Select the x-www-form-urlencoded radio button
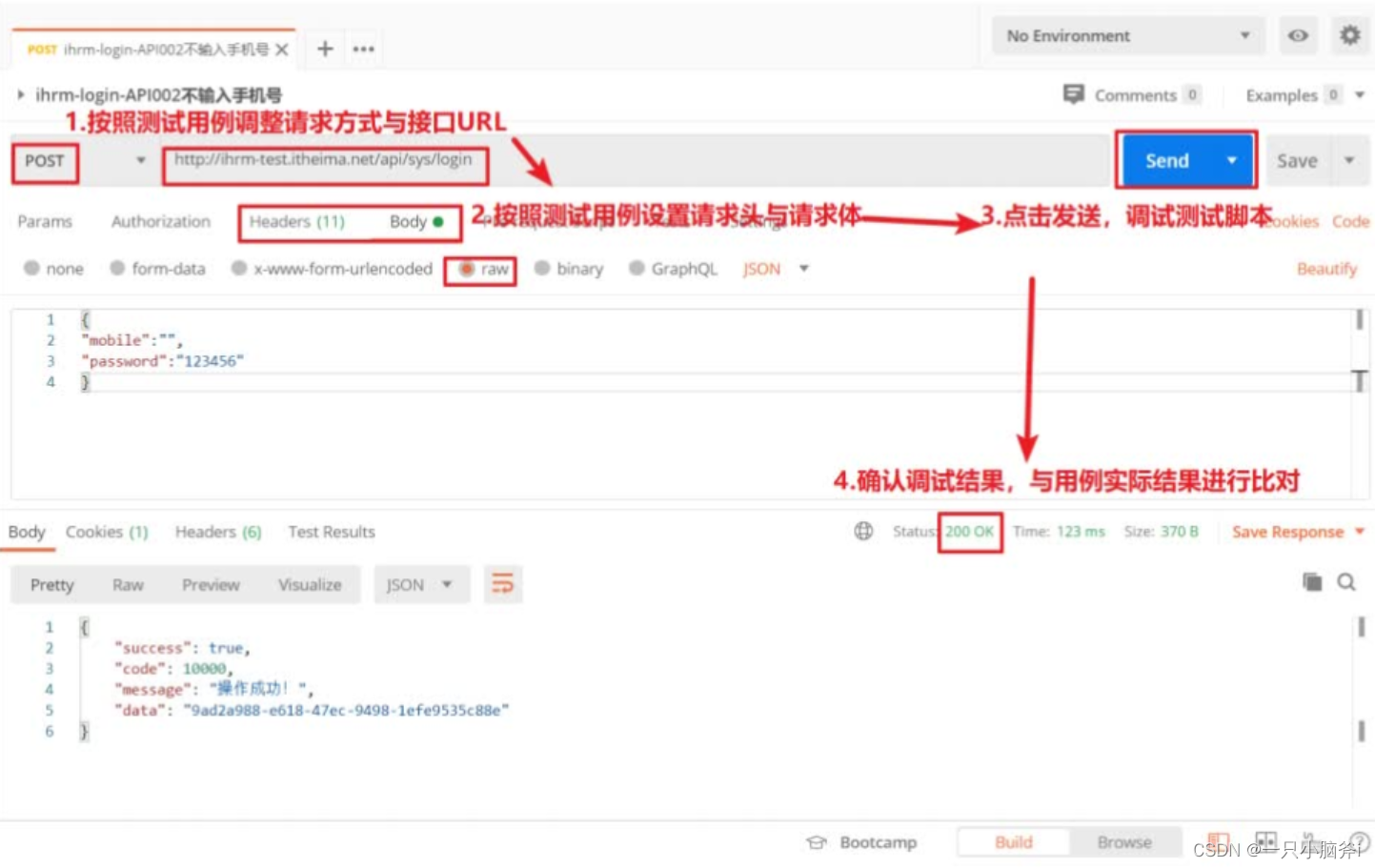 [239, 269]
